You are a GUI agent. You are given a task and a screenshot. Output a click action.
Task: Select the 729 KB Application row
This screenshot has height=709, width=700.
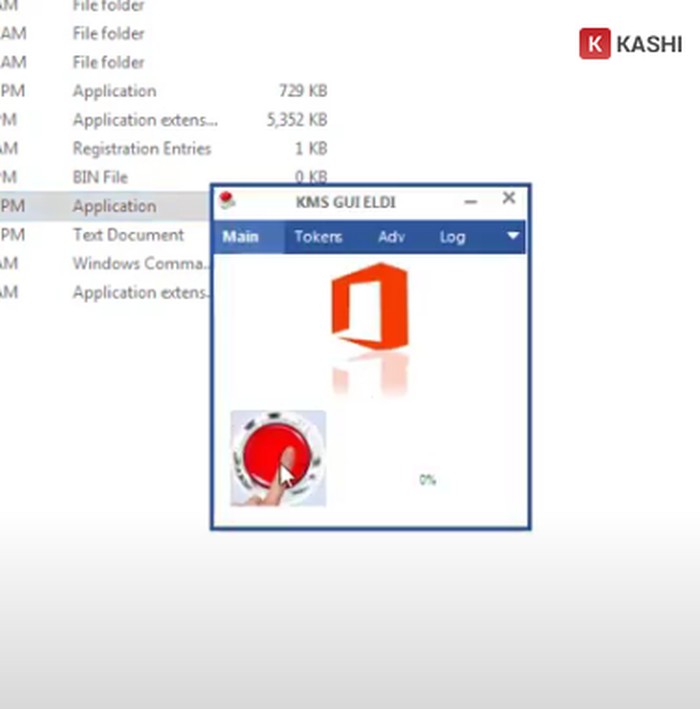164,91
